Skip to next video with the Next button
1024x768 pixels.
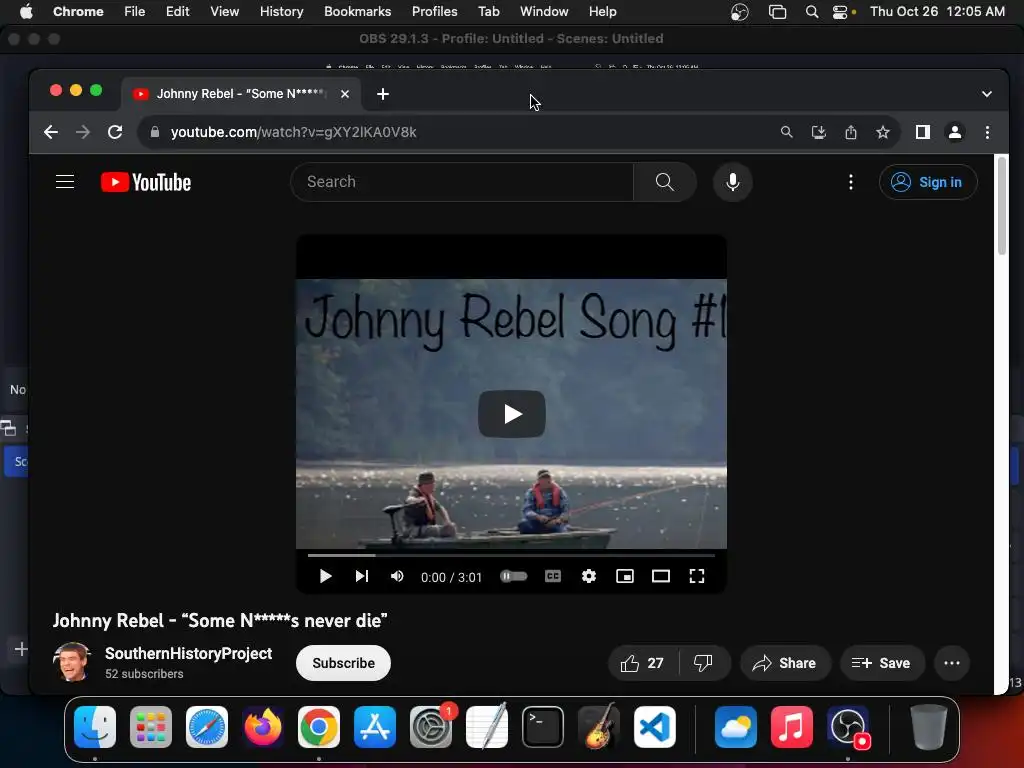pyautogui.click(x=362, y=576)
